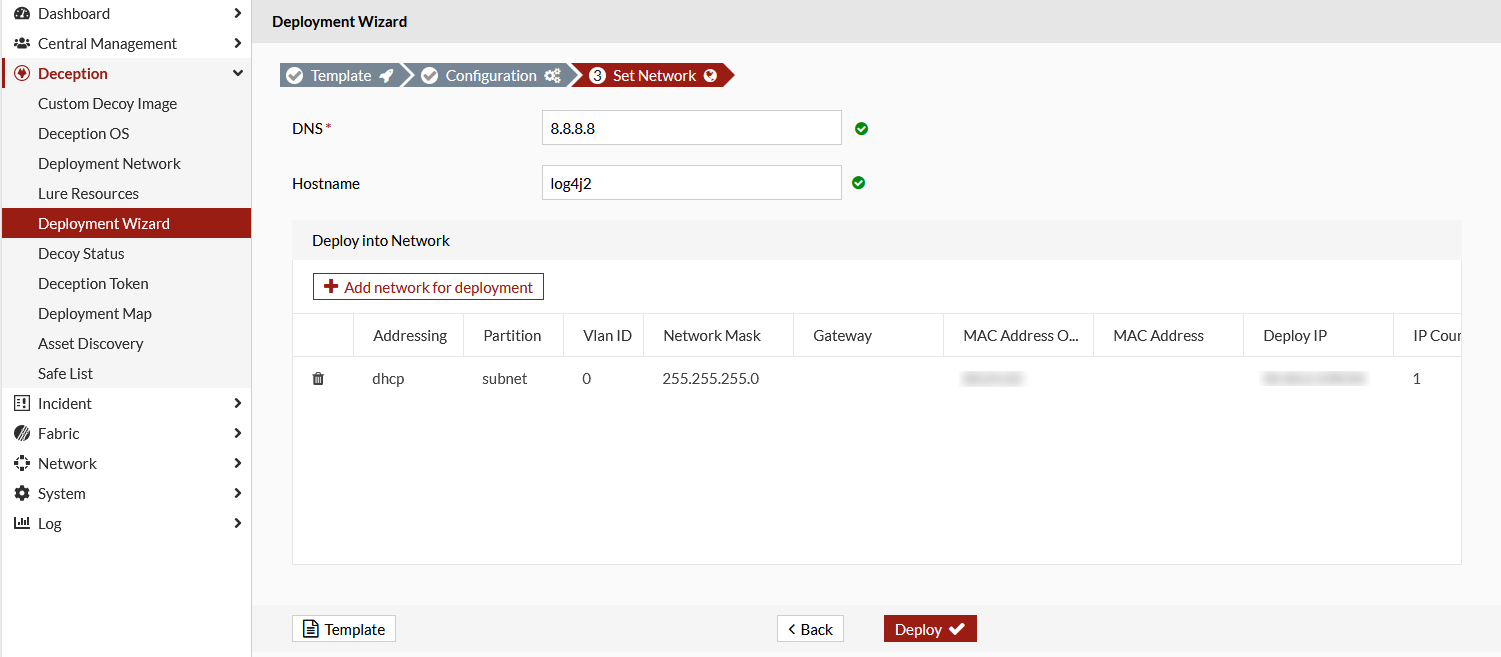Open Deployment Map page
This screenshot has height=657, width=1501.
point(126,314)
